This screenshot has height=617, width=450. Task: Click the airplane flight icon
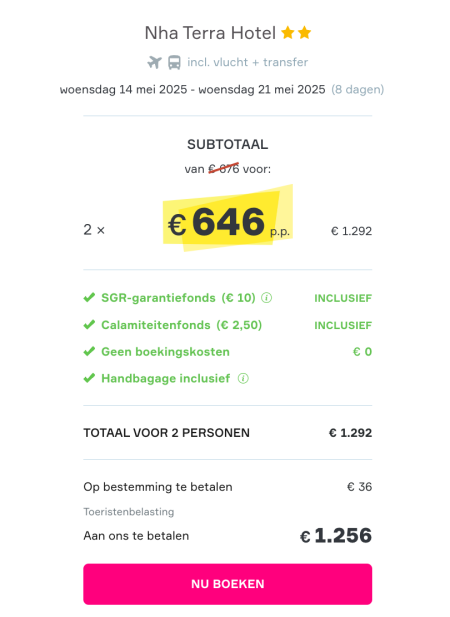[x=155, y=62]
